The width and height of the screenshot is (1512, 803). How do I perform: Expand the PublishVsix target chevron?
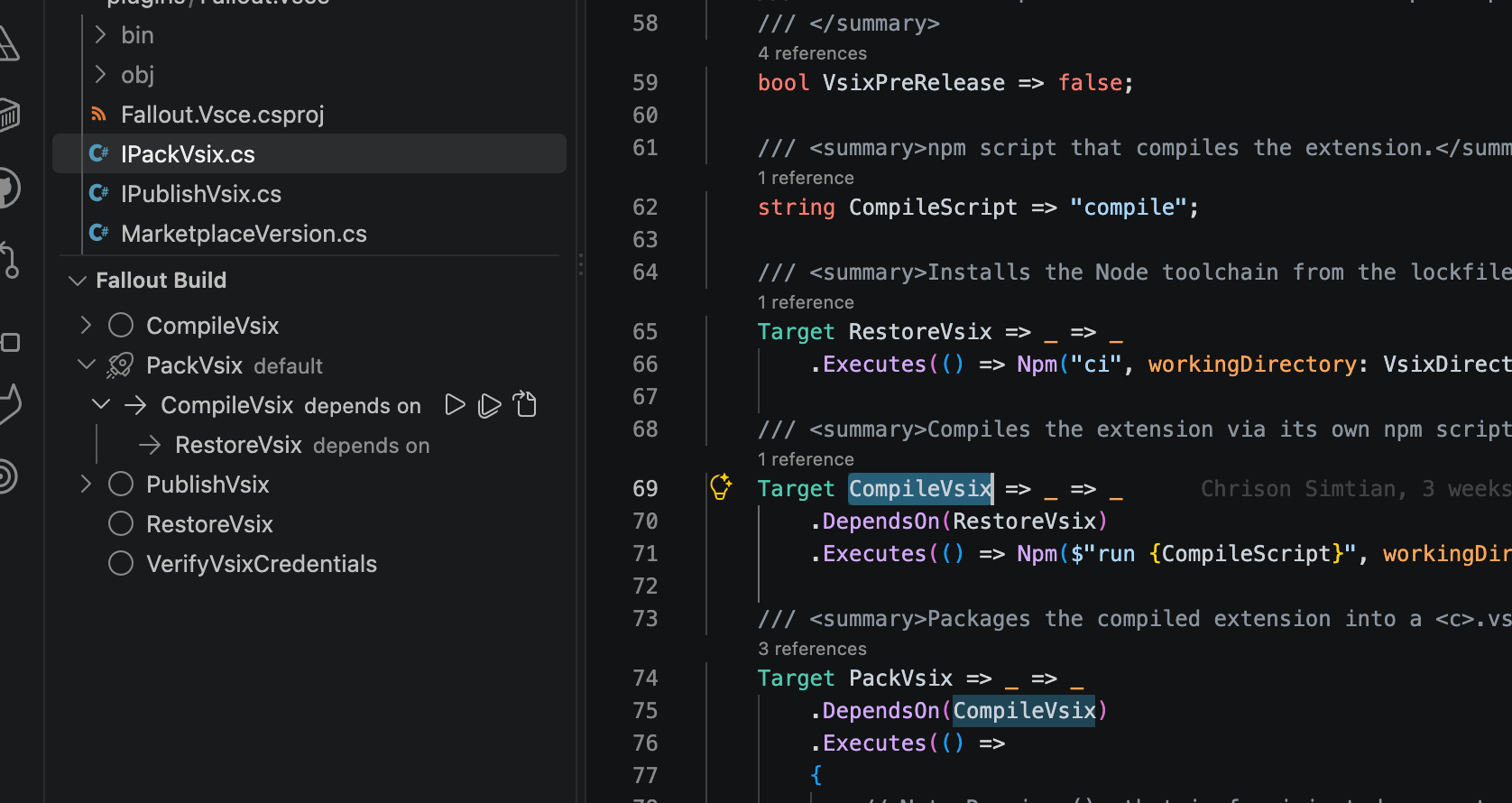click(86, 485)
